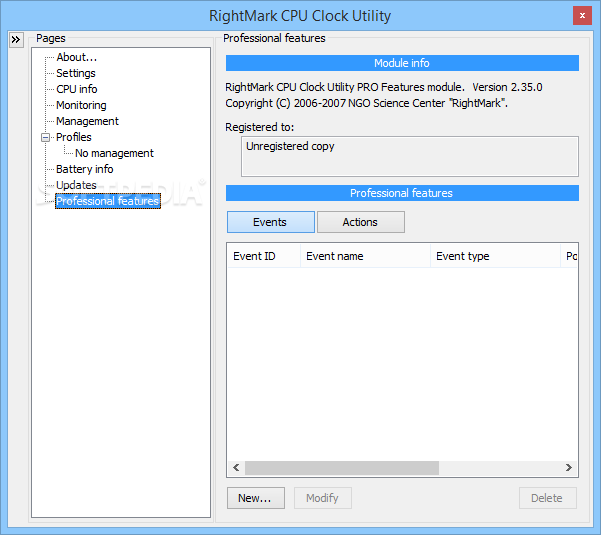The width and height of the screenshot is (601, 535).
Task: Click the double-chevron collapse pages icon
Action: [x=16, y=39]
